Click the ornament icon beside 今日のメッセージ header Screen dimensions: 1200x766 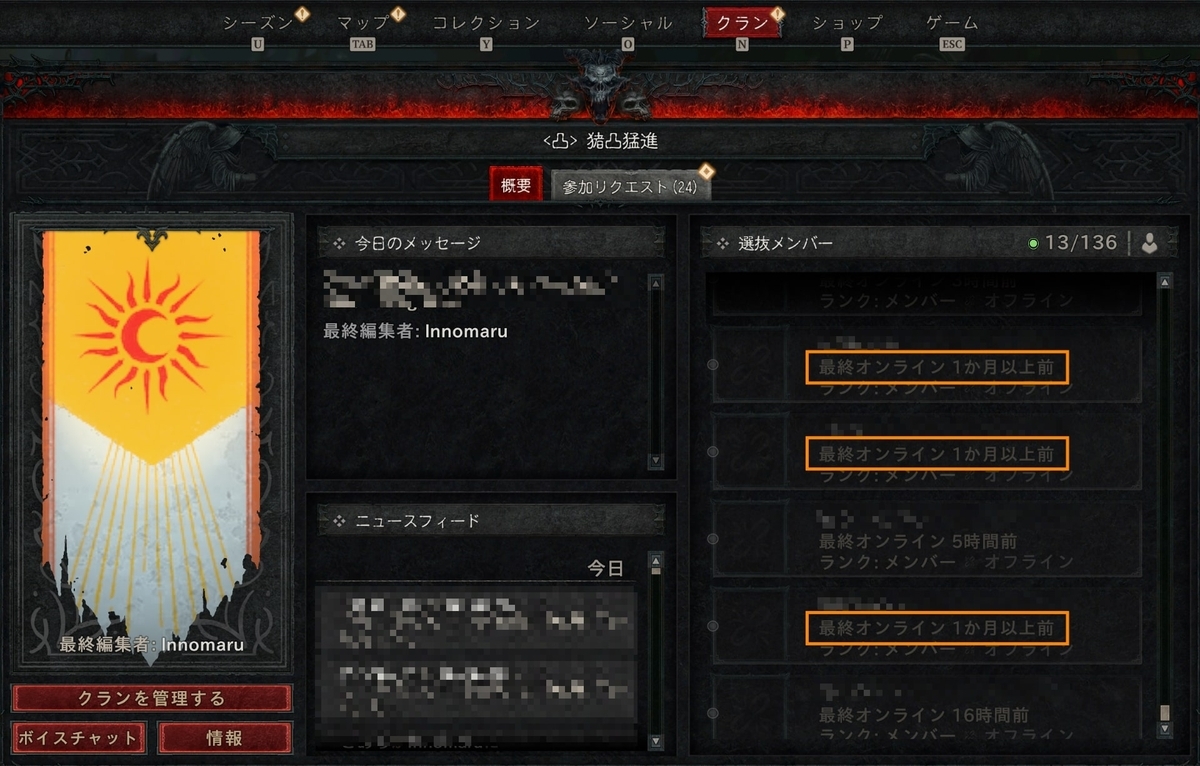coord(339,243)
